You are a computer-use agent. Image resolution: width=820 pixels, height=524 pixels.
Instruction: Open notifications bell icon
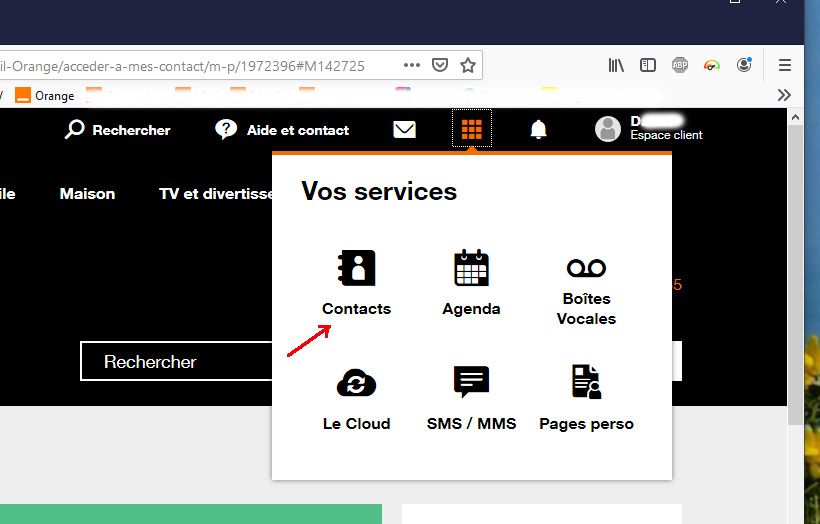click(x=538, y=129)
